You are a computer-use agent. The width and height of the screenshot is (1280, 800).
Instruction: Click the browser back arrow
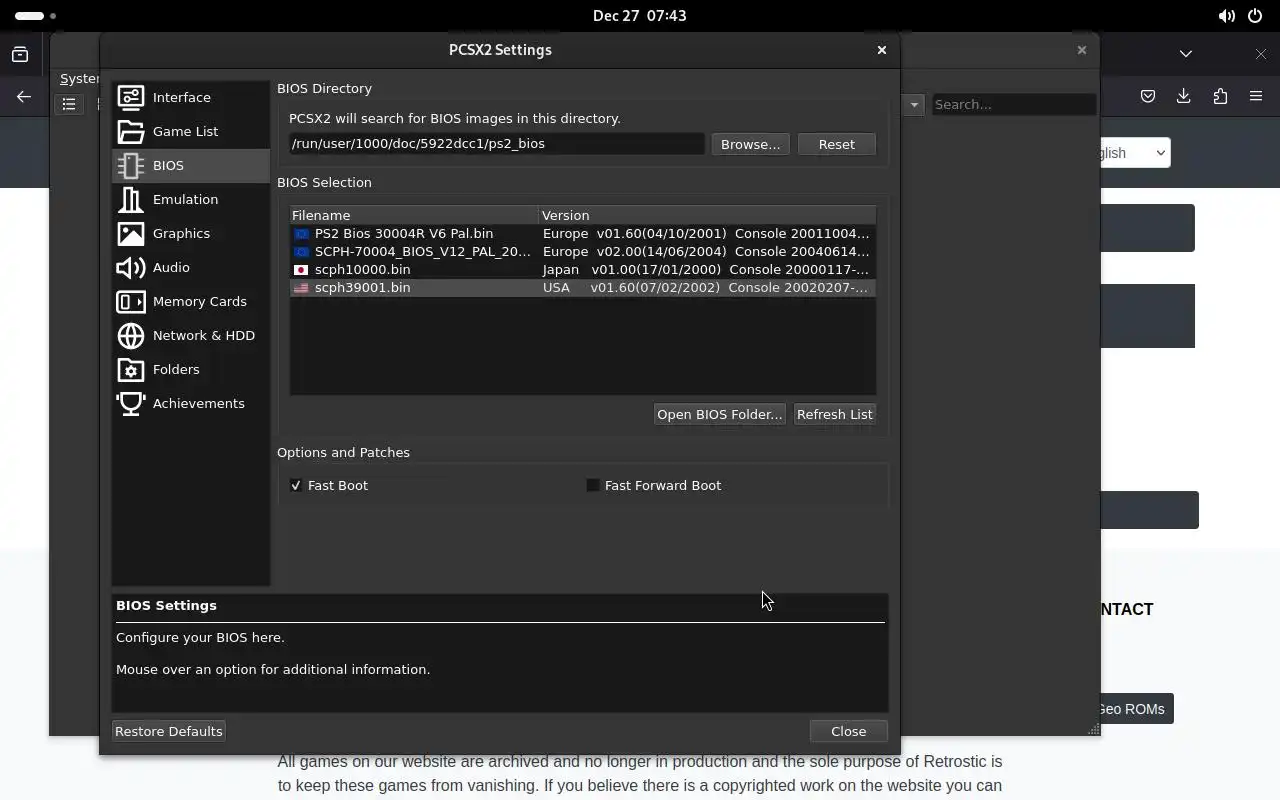pyautogui.click(x=24, y=96)
